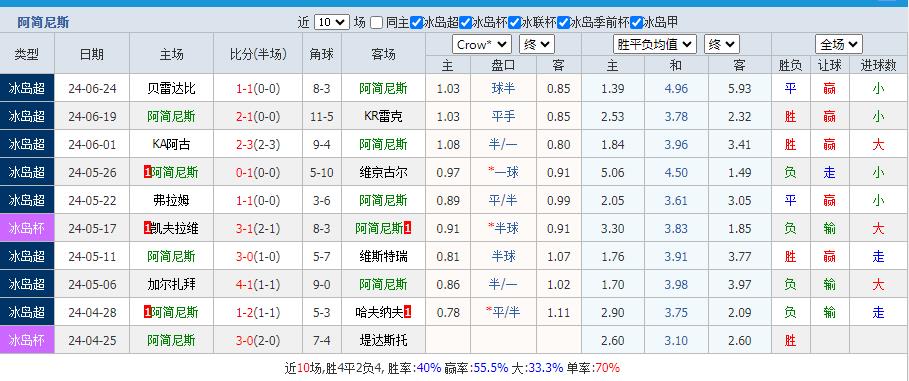Open the 终 dropdown beside 胜平负均值
909x381 pixels.
tap(722, 45)
